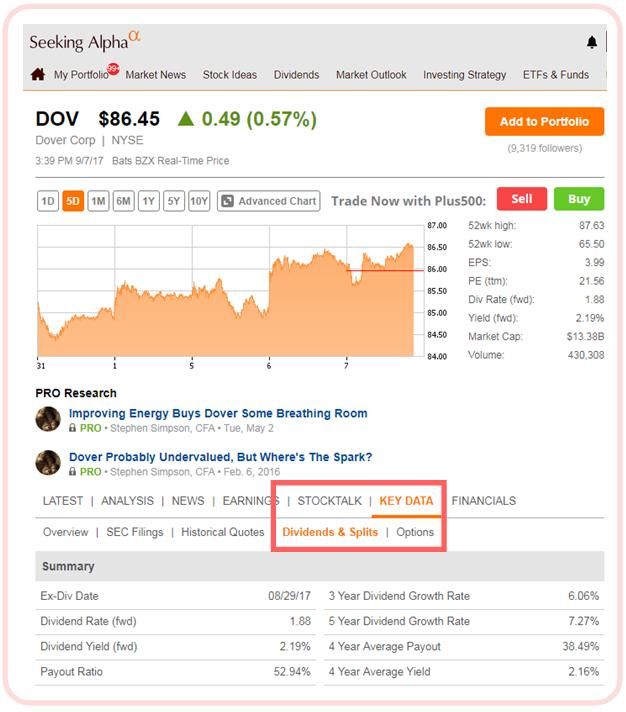Switch to the LATEST tab
Screen dimensions: 626x712
pyautogui.click(x=63, y=500)
